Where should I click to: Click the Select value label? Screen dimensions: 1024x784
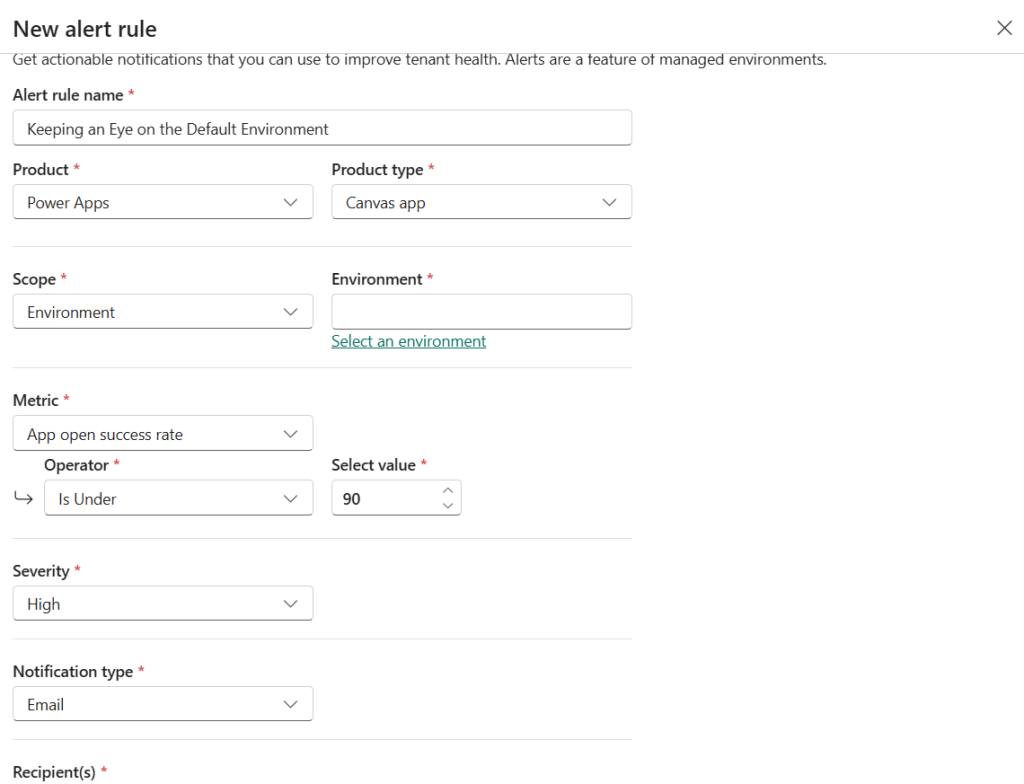pos(373,465)
